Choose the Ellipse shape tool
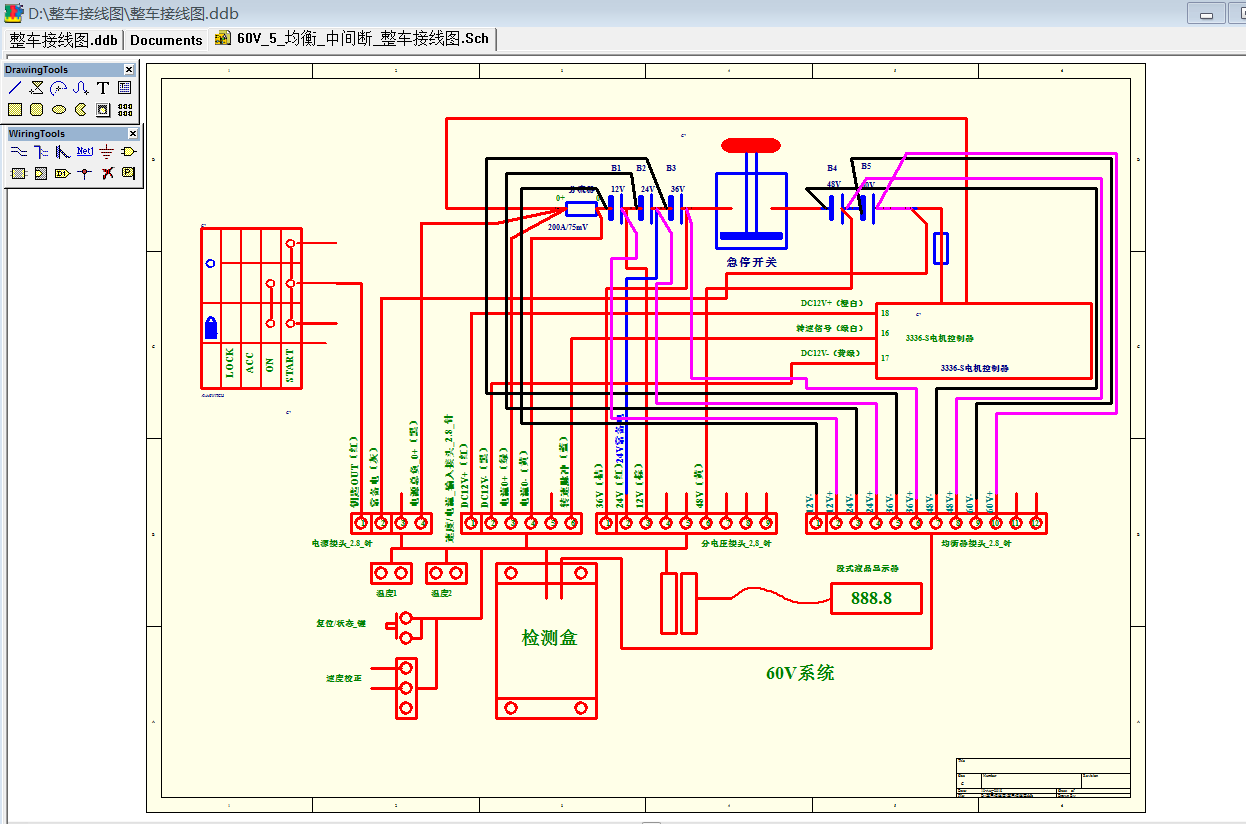 pyautogui.click(x=59, y=110)
